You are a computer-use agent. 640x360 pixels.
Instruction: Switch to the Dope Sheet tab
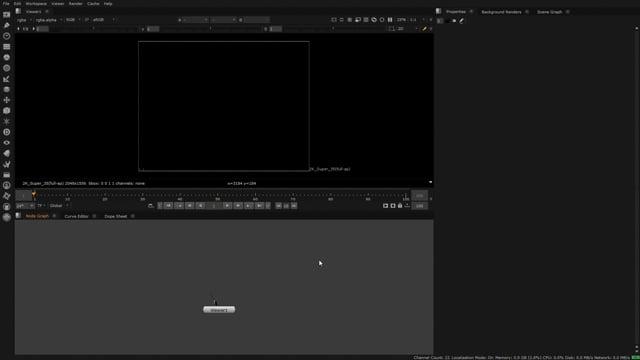pyautogui.click(x=116, y=216)
